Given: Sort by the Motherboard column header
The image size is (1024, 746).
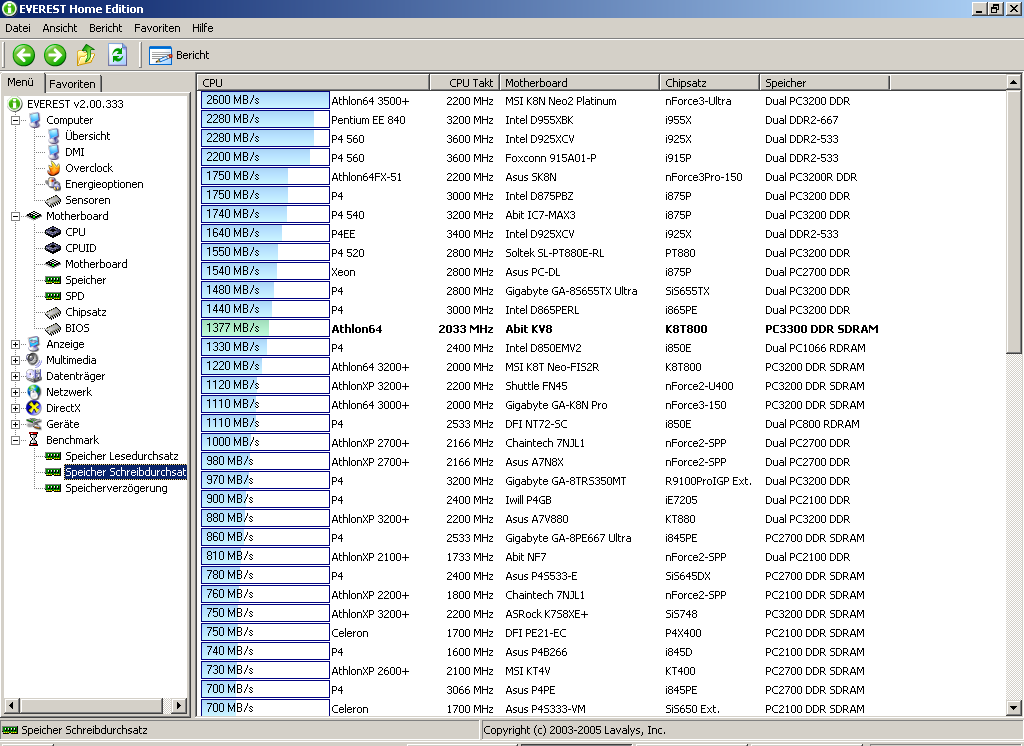Looking at the screenshot, I should (x=579, y=83).
